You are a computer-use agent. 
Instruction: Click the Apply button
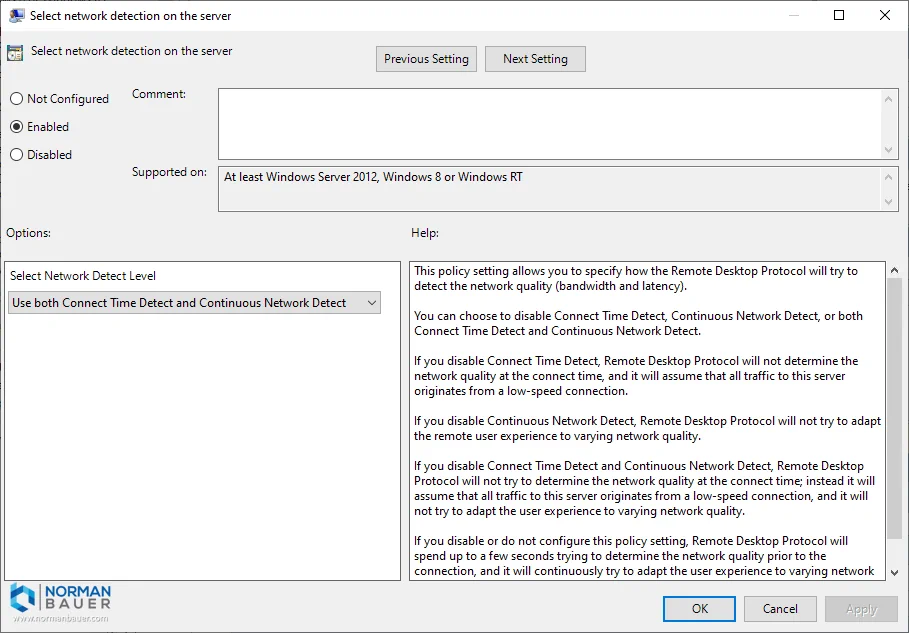tap(861, 608)
